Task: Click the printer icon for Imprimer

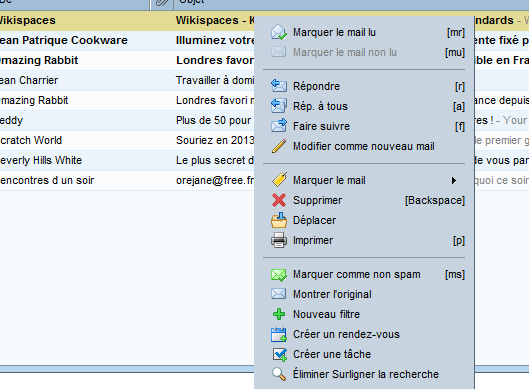Action: (x=279, y=240)
